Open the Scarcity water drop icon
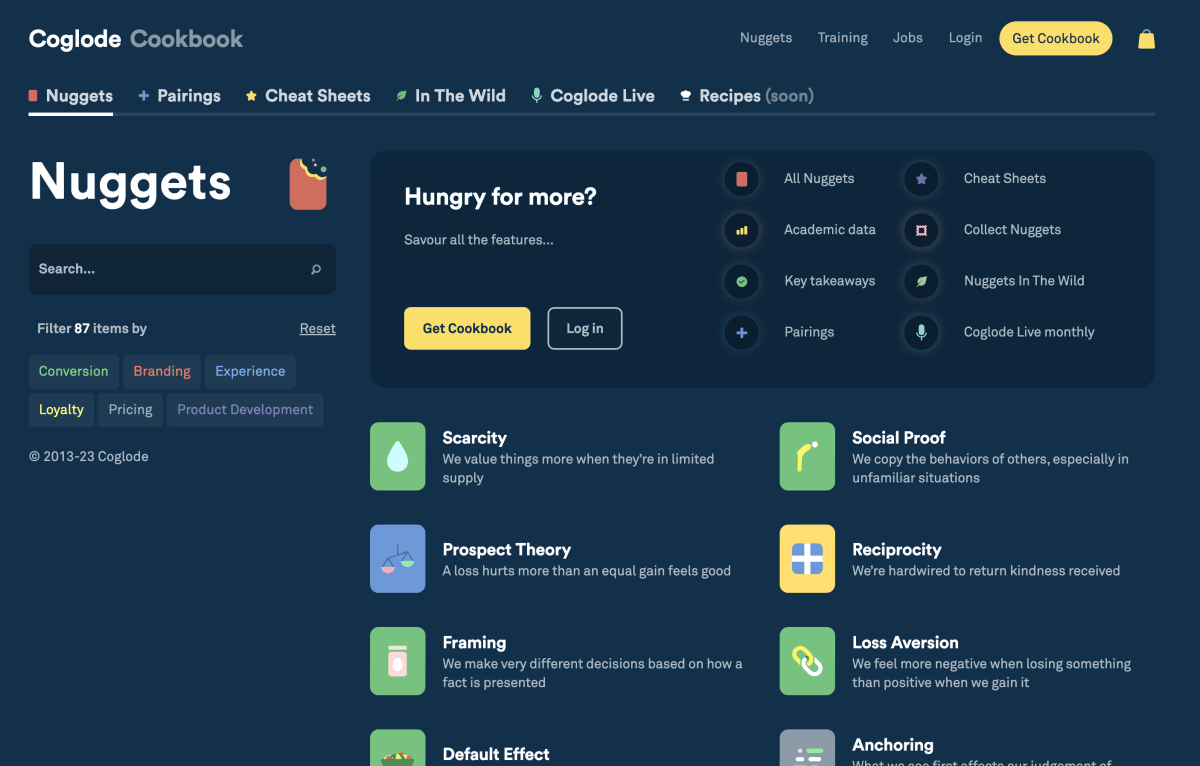 tap(398, 457)
